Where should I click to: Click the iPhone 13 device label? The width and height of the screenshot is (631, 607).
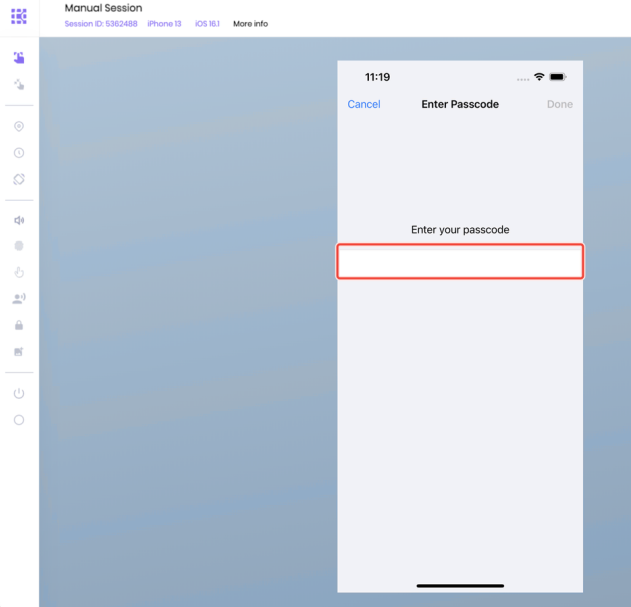click(x=164, y=24)
